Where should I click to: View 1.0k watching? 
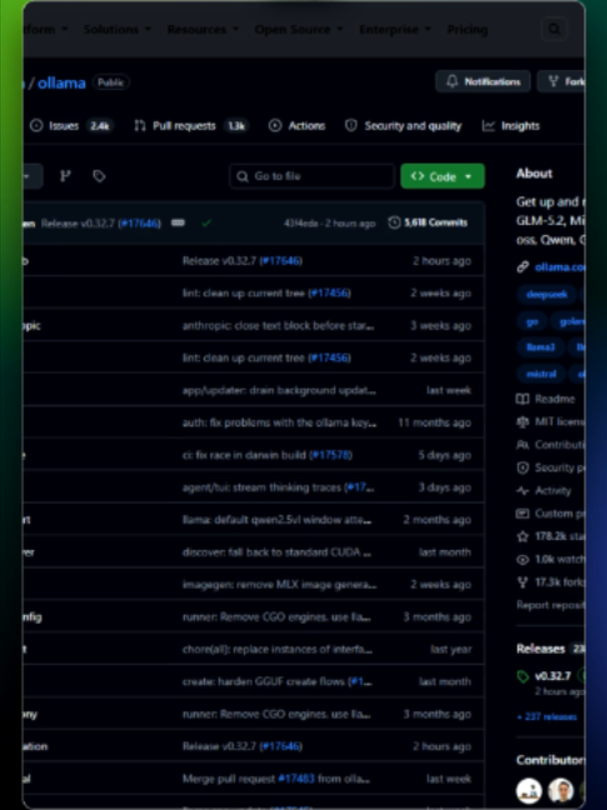coord(551,559)
